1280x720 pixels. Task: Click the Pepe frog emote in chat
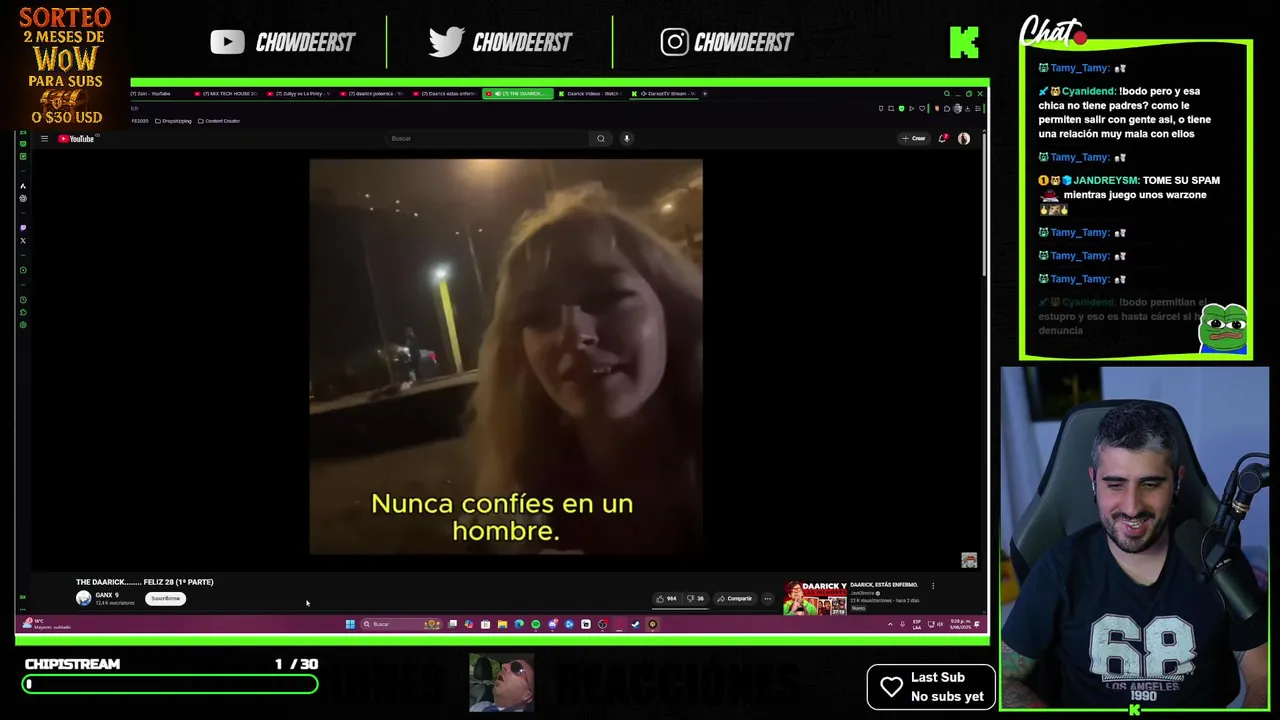click(1225, 330)
